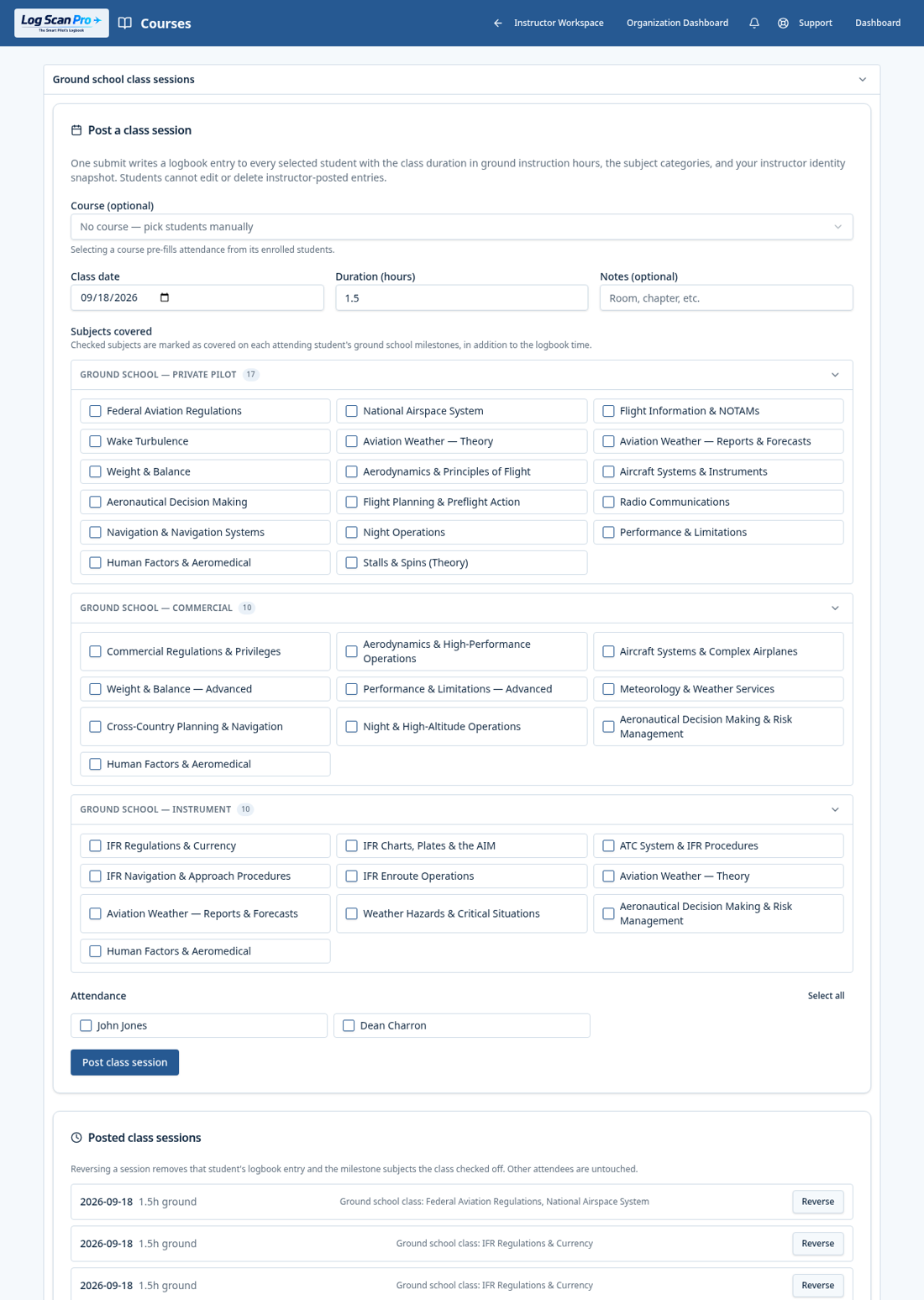Check Aircraft Systems & Complex Airplanes
The image size is (924, 1300).
point(608,651)
